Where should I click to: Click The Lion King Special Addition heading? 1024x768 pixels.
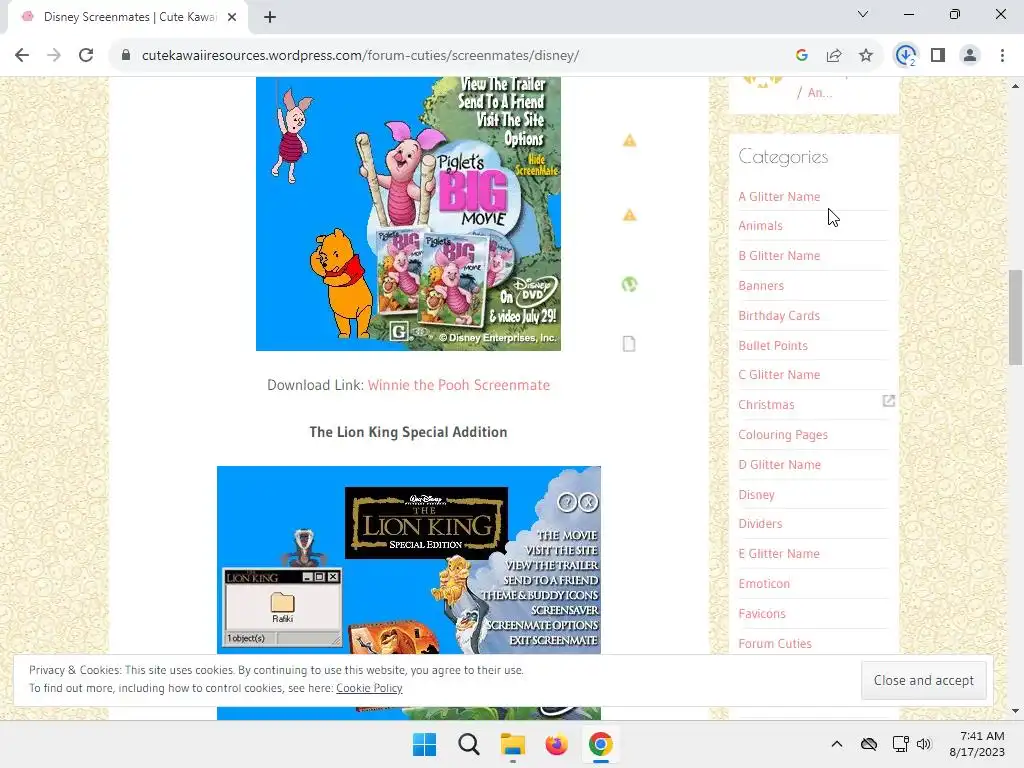(408, 432)
